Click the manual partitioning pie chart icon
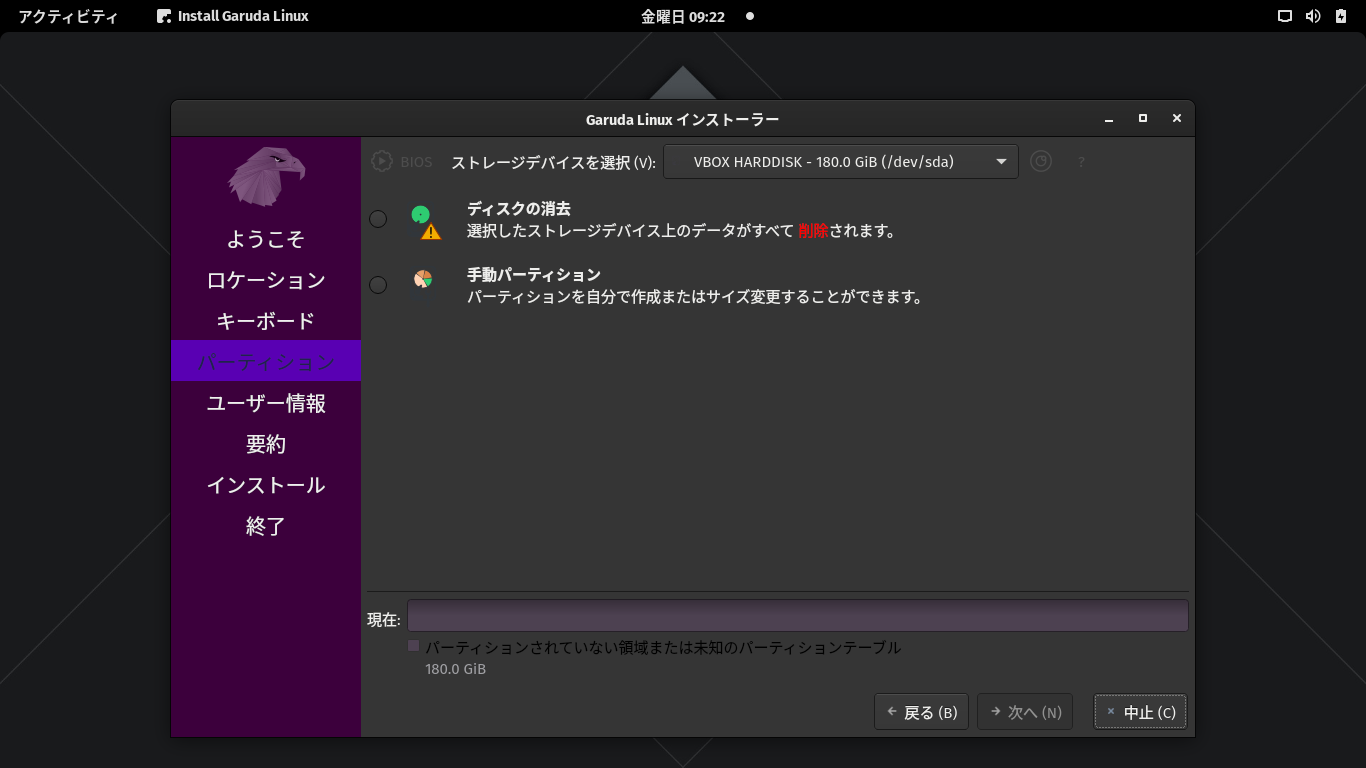Viewport: 1366px width, 768px height. click(423, 279)
